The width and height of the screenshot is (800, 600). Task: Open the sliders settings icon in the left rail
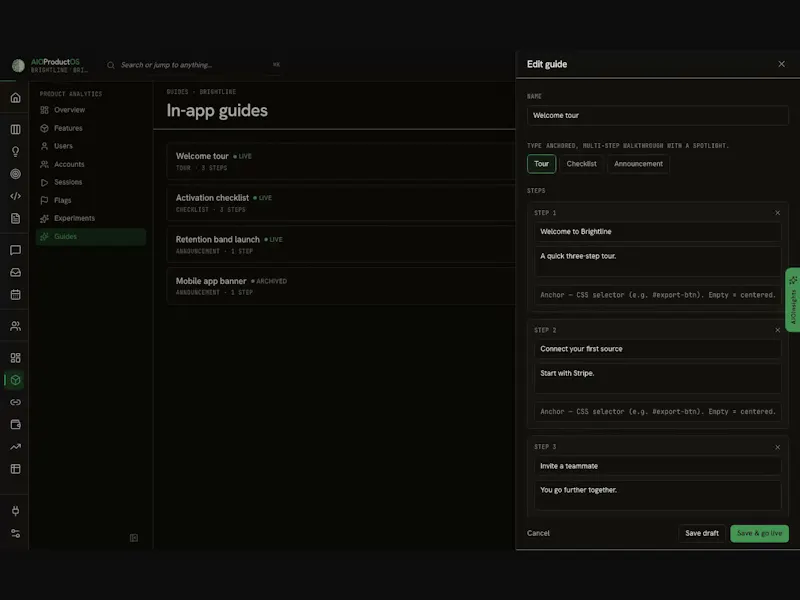pyautogui.click(x=15, y=533)
